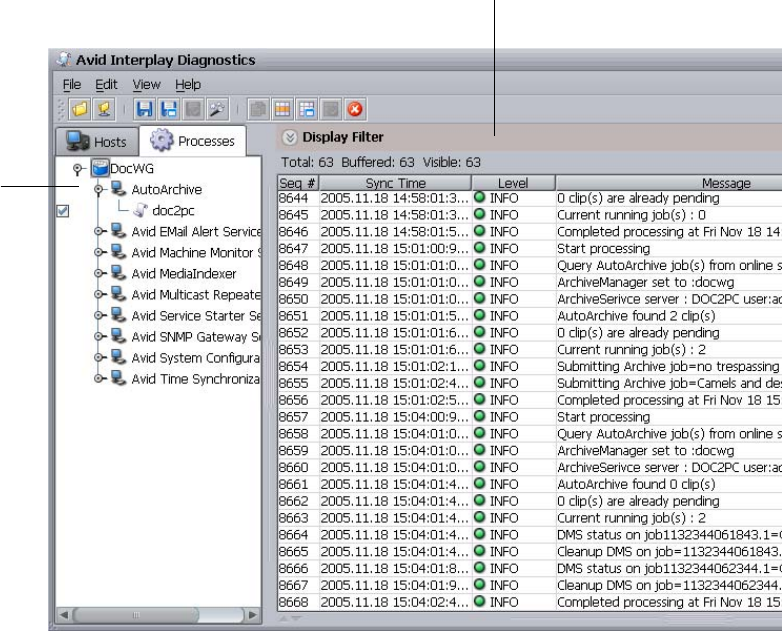The height and width of the screenshot is (631, 782).
Task: Collapse the DocWG tree root node
Action: [x=78, y=170]
